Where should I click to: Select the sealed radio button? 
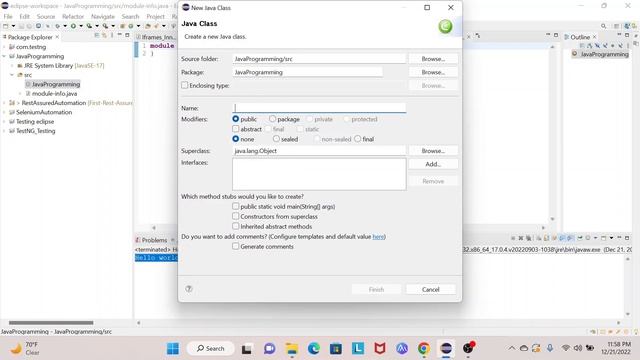tap(276, 139)
